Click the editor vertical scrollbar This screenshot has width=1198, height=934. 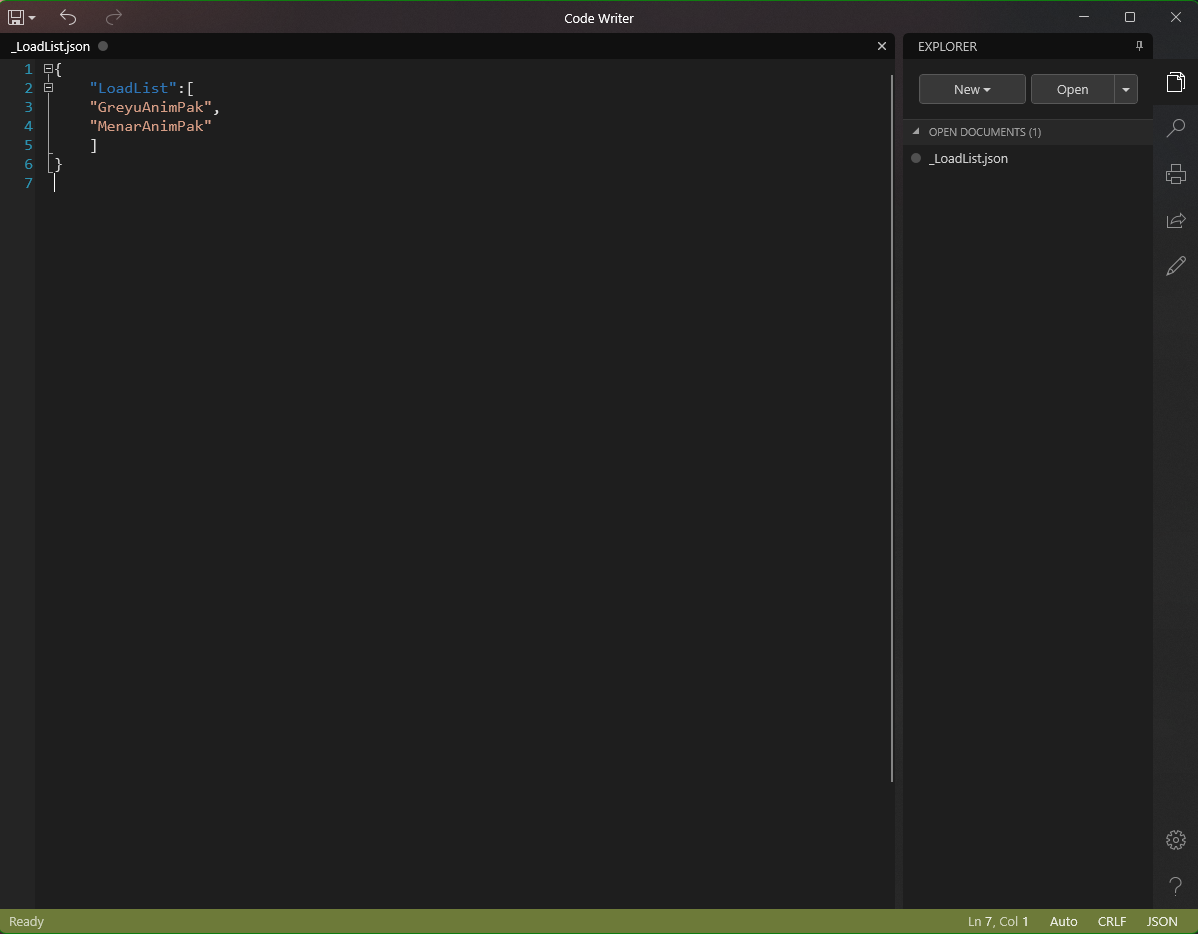(x=892, y=428)
